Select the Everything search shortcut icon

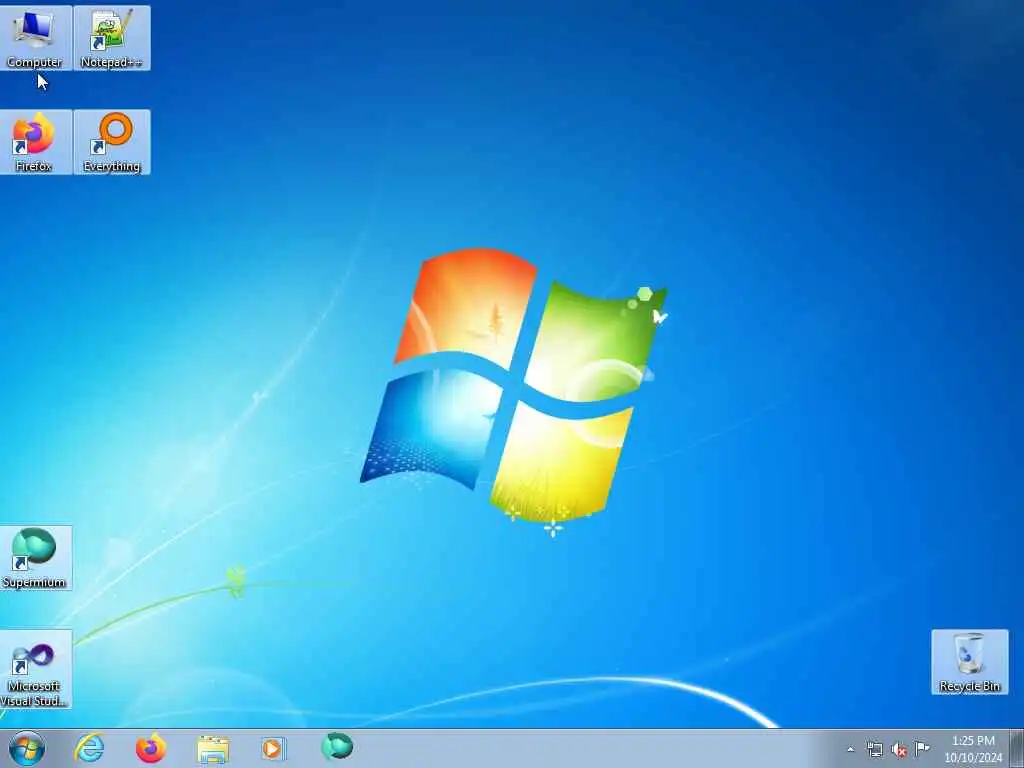(x=112, y=142)
